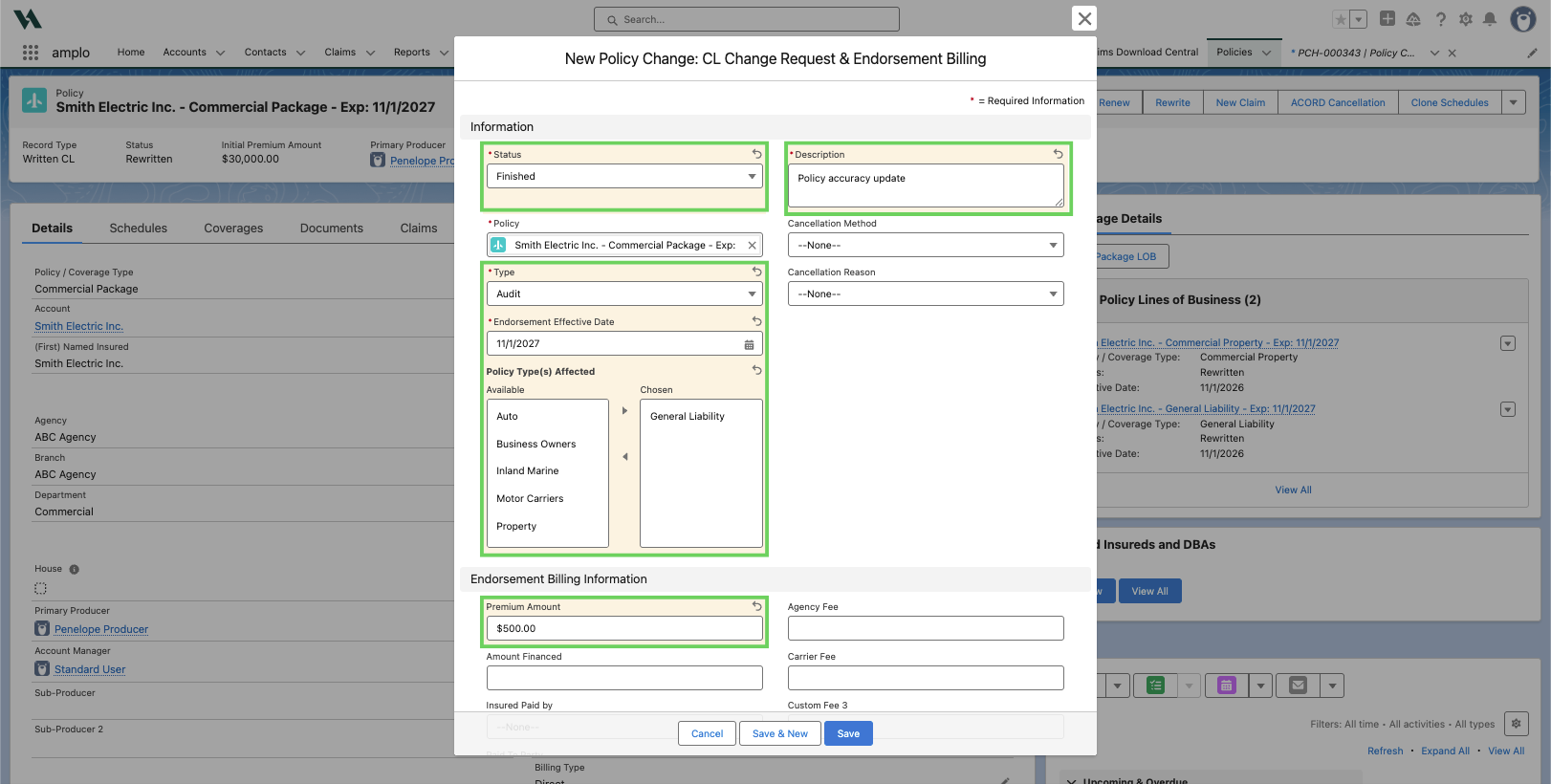Image resolution: width=1551 pixels, height=784 pixels.
Task: Go to the Home navigation item
Action: 131,53
